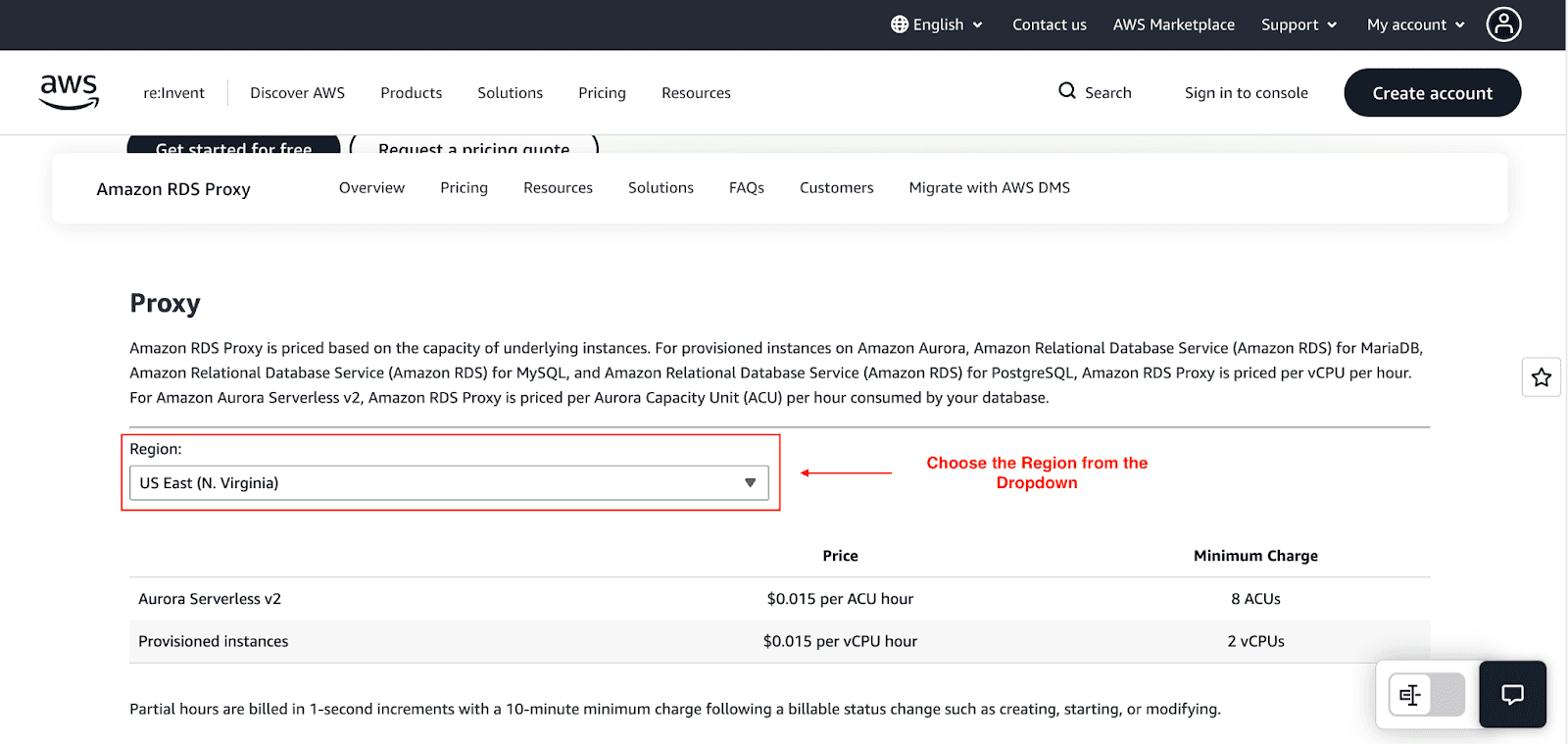Open Pricing in main navigation
This screenshot has width=1568, height=744.
click(x=602, y=93)
